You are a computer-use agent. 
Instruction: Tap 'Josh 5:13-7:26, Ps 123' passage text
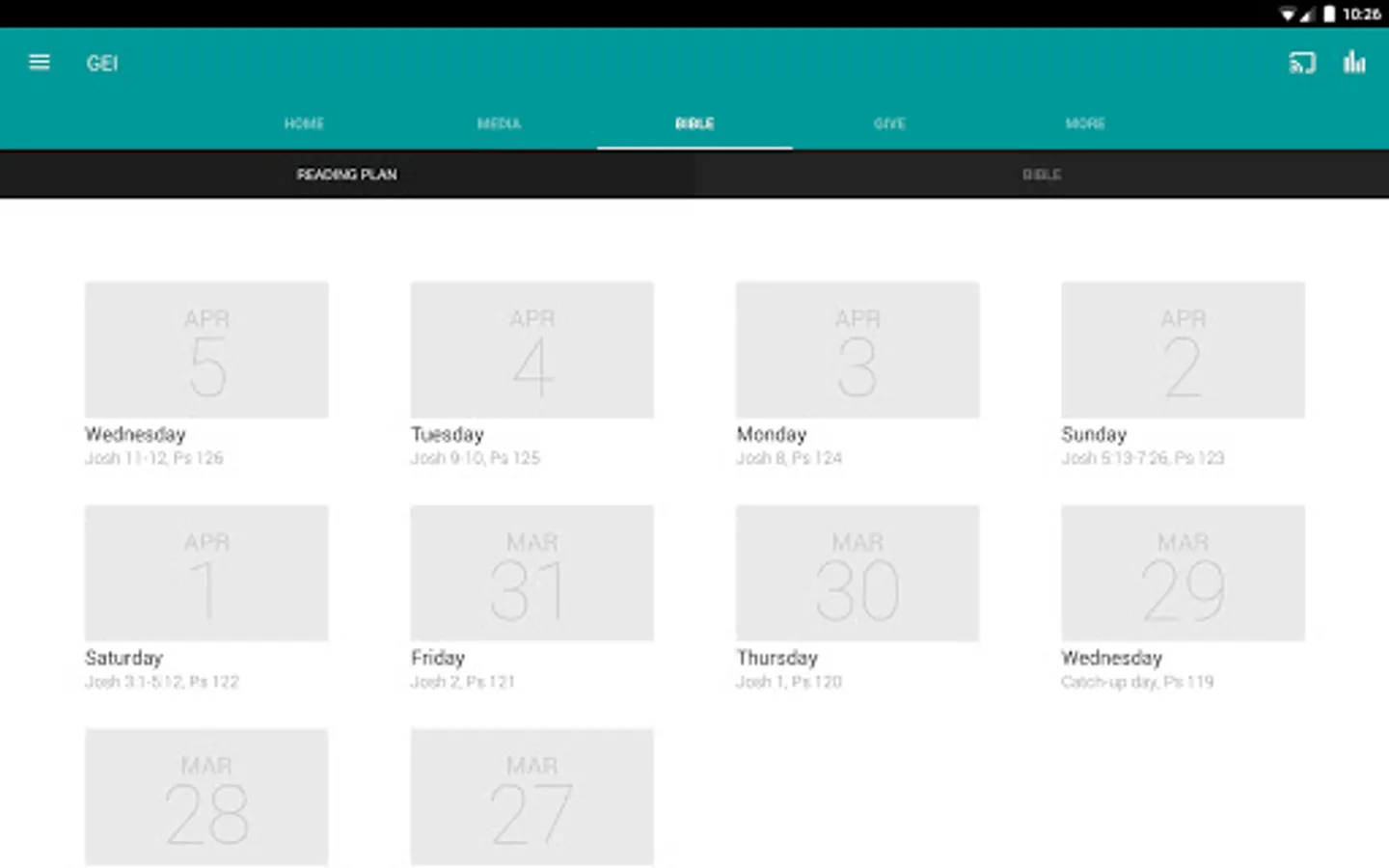click(1143, 458)
